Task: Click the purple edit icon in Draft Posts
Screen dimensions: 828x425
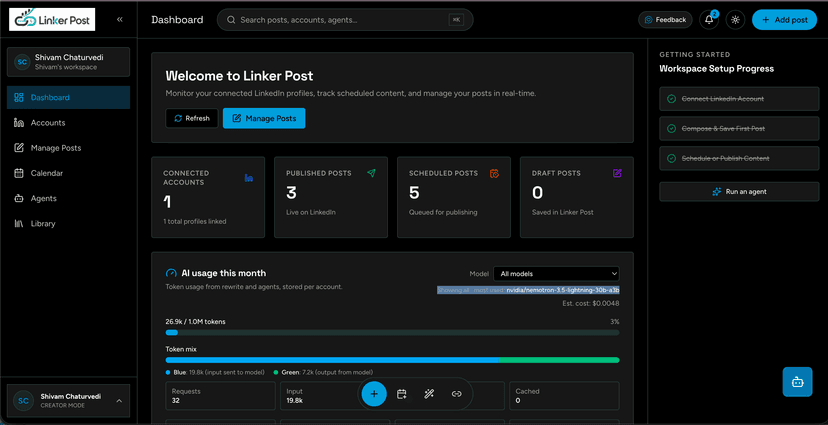Action: click(x=617, y=173)
